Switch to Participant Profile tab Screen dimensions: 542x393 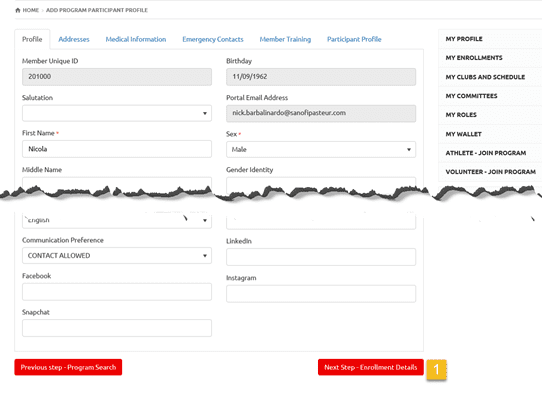click(354, 39)
